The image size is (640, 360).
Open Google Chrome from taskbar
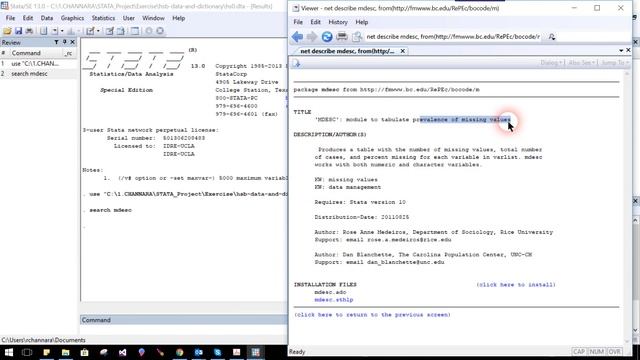[180, 352]
